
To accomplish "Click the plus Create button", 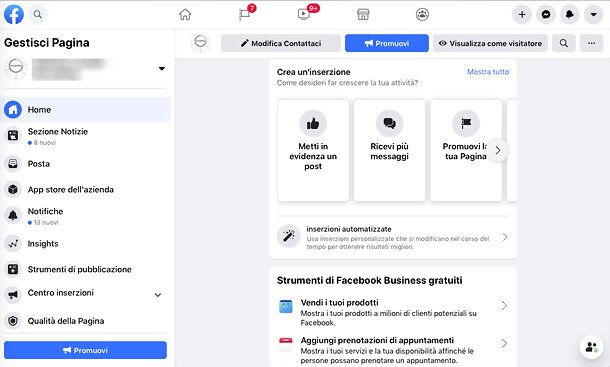I will tap(522, 14).
